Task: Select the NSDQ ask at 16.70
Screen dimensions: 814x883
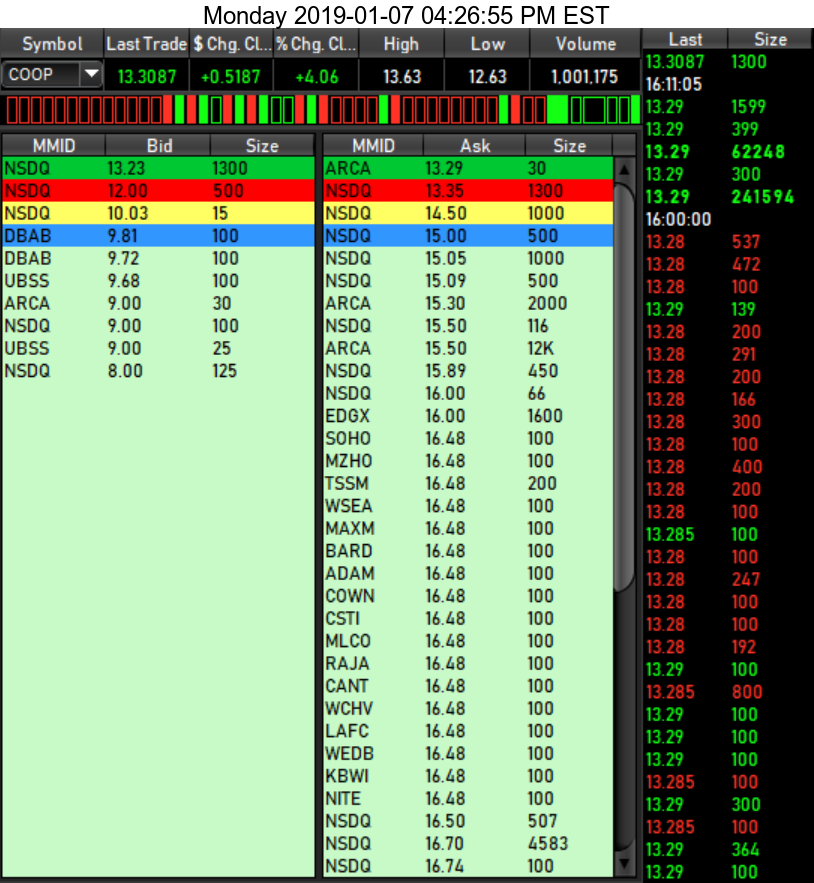Action: pos(468,844)
